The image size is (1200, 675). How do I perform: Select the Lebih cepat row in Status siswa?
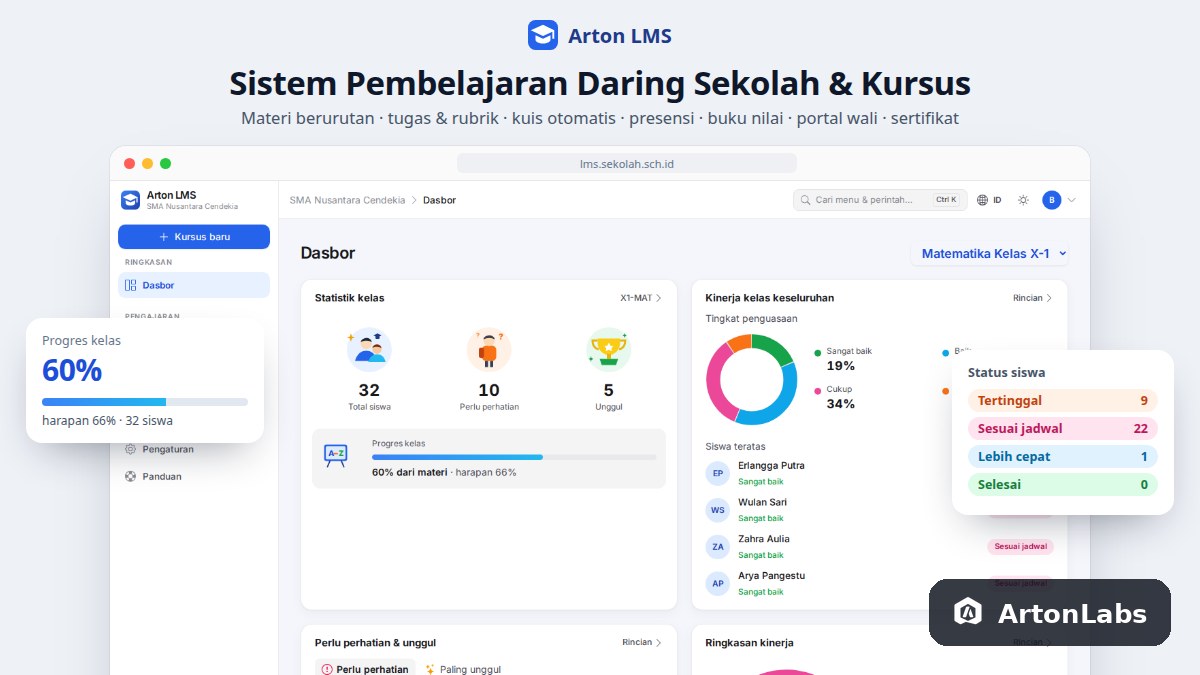tap(1063, 457)
